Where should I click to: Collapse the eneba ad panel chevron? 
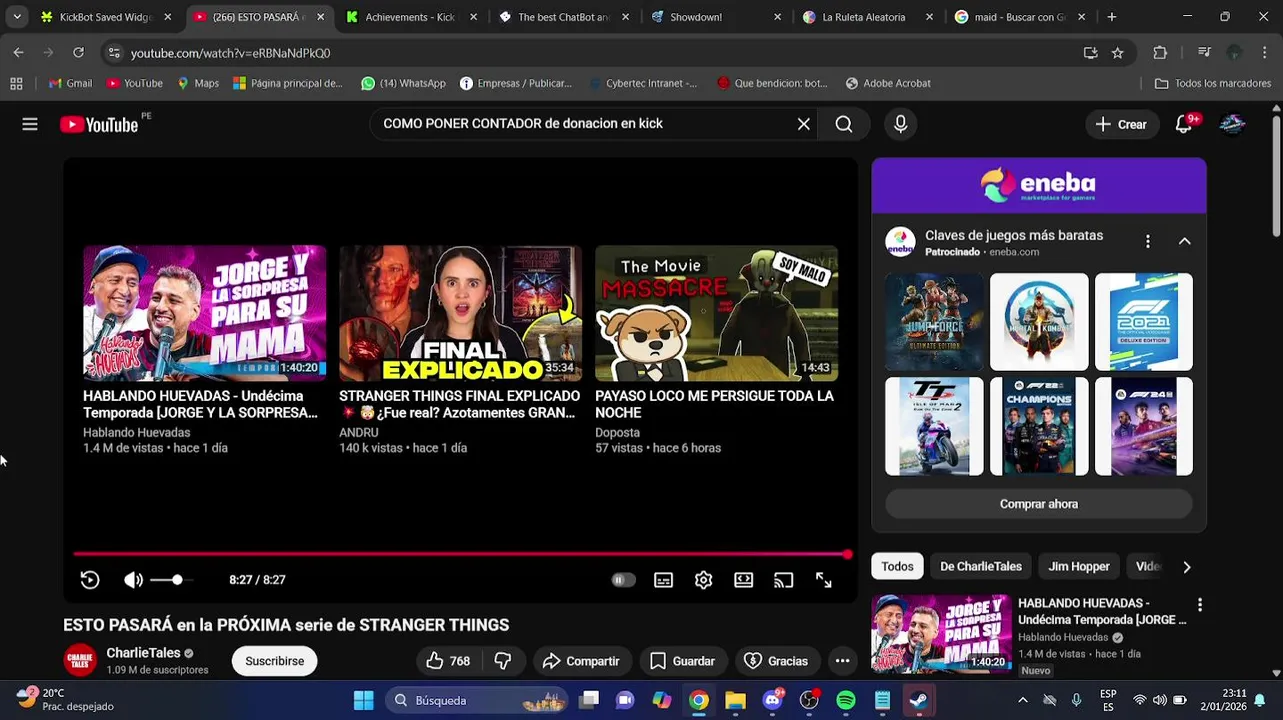(1185, 241)
